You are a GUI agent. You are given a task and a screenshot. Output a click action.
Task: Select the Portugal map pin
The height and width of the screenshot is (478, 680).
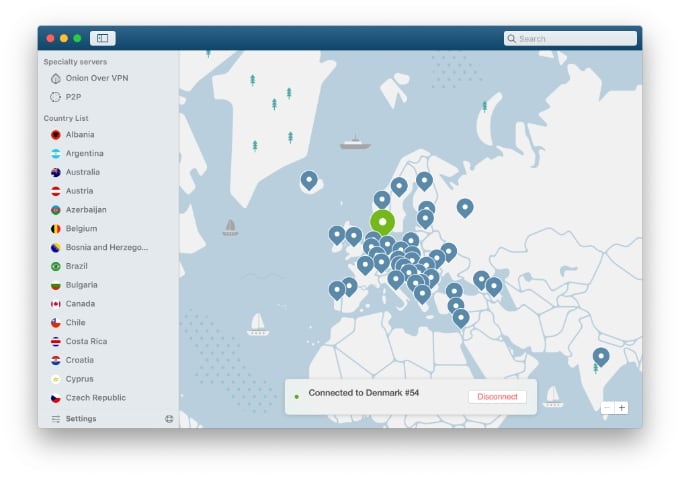click(x=337, y=290)
